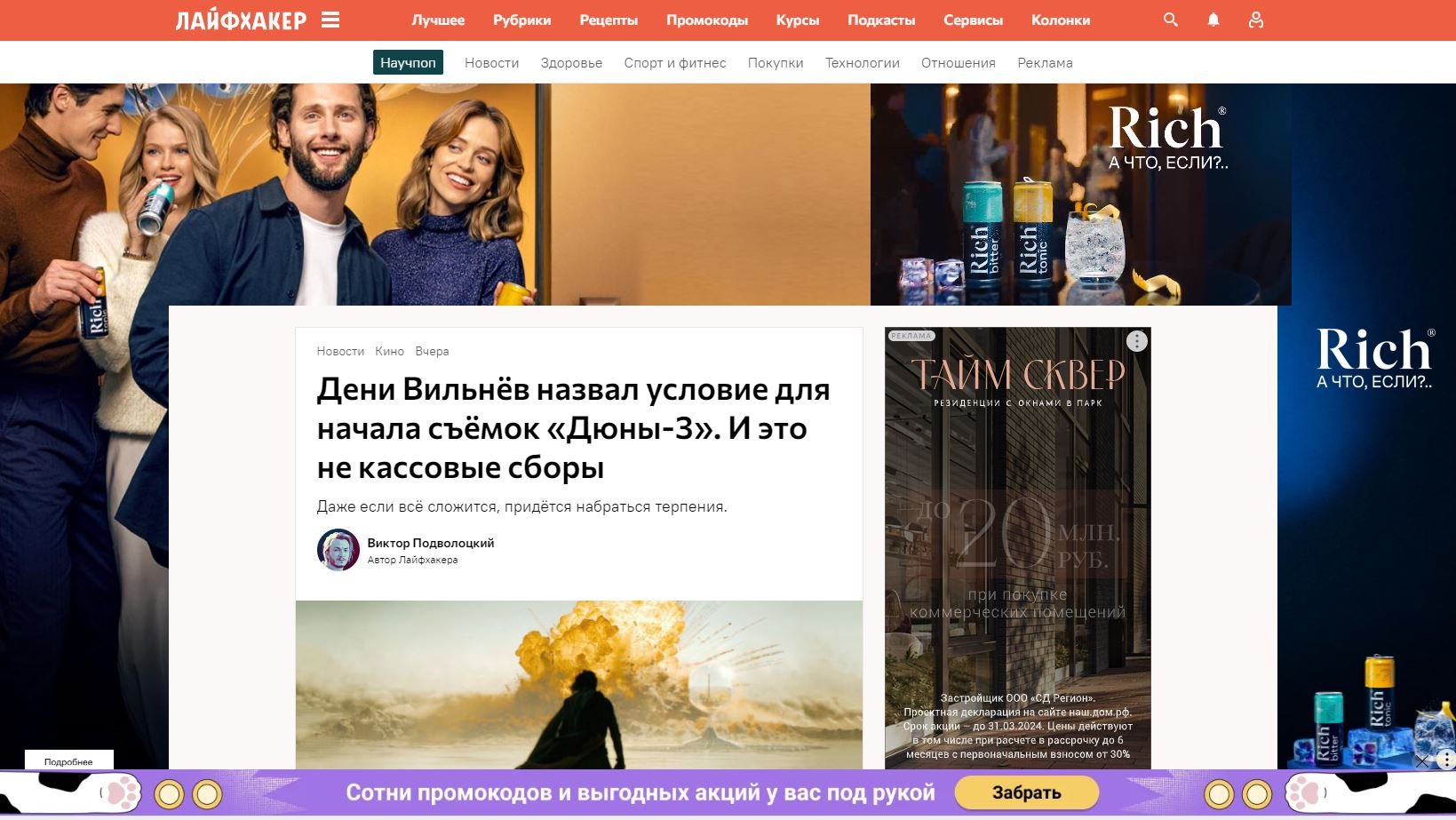Screen dimensions: 1456x820
Task: Dismiss the promo banner with the X
Action: point(1423,760)
